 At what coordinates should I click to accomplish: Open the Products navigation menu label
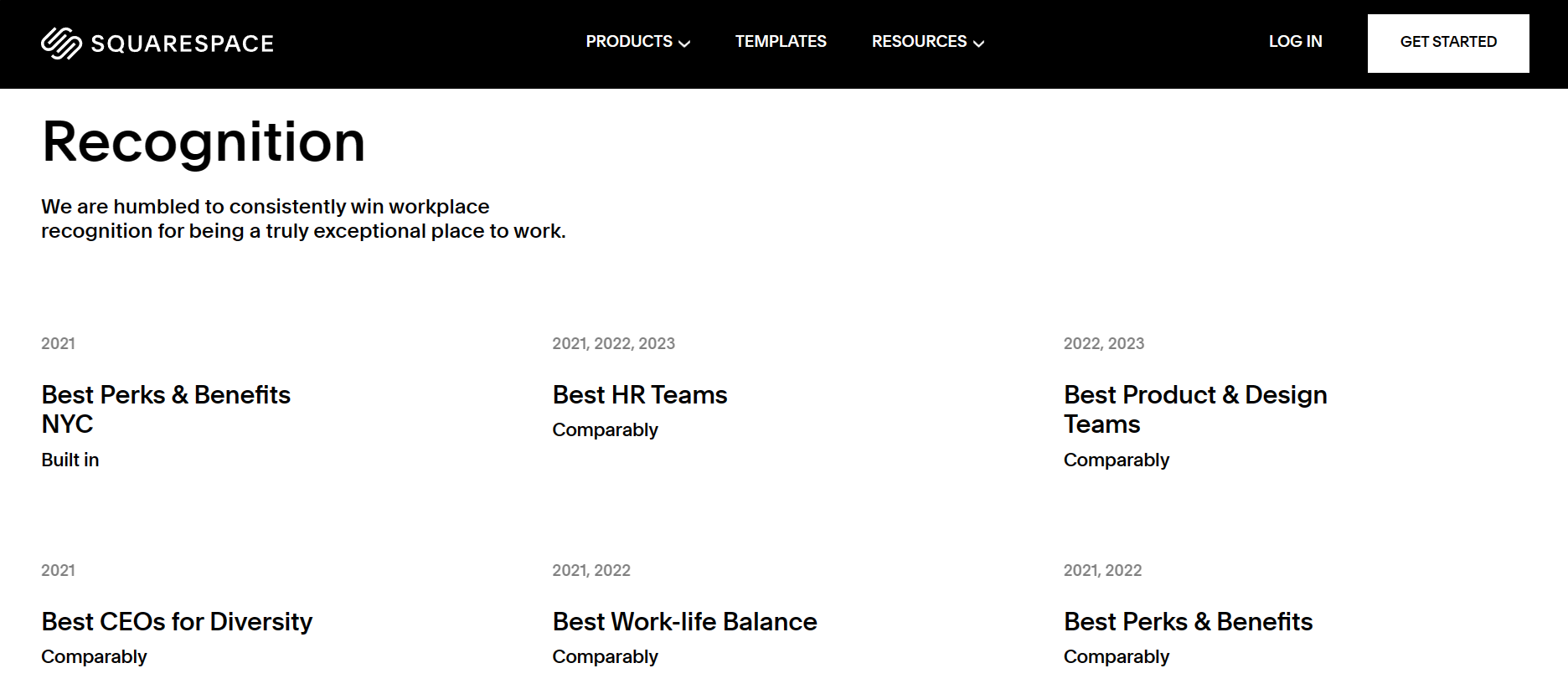pos(628,42)
